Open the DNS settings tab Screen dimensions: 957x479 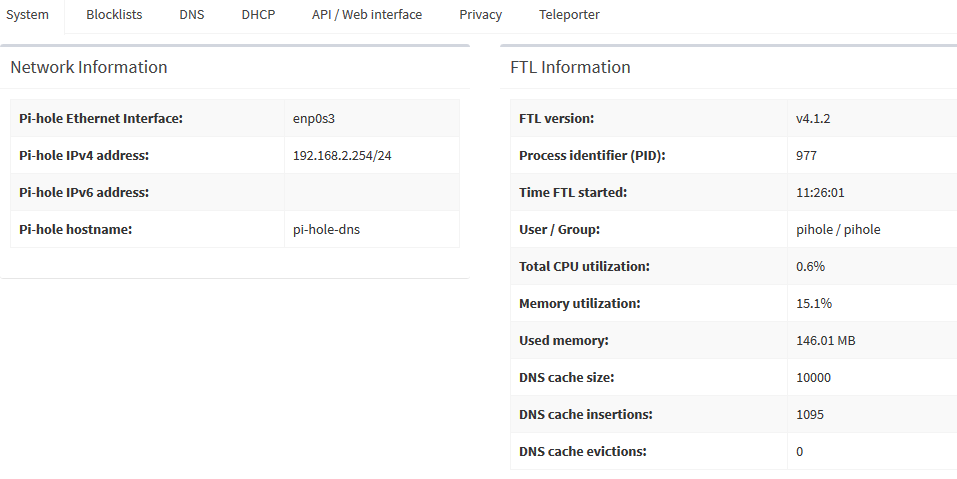192,15
